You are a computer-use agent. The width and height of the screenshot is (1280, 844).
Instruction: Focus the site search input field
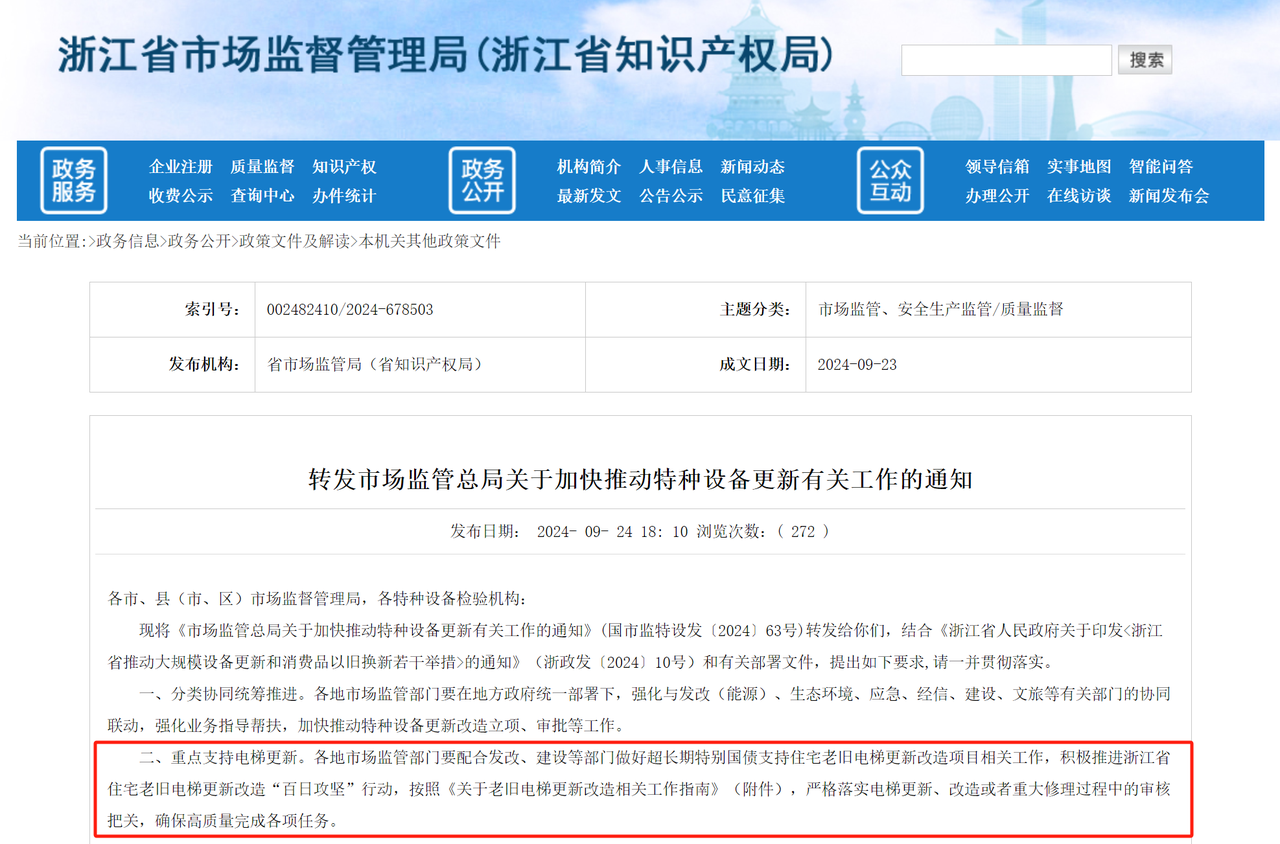pos(1006,60)
